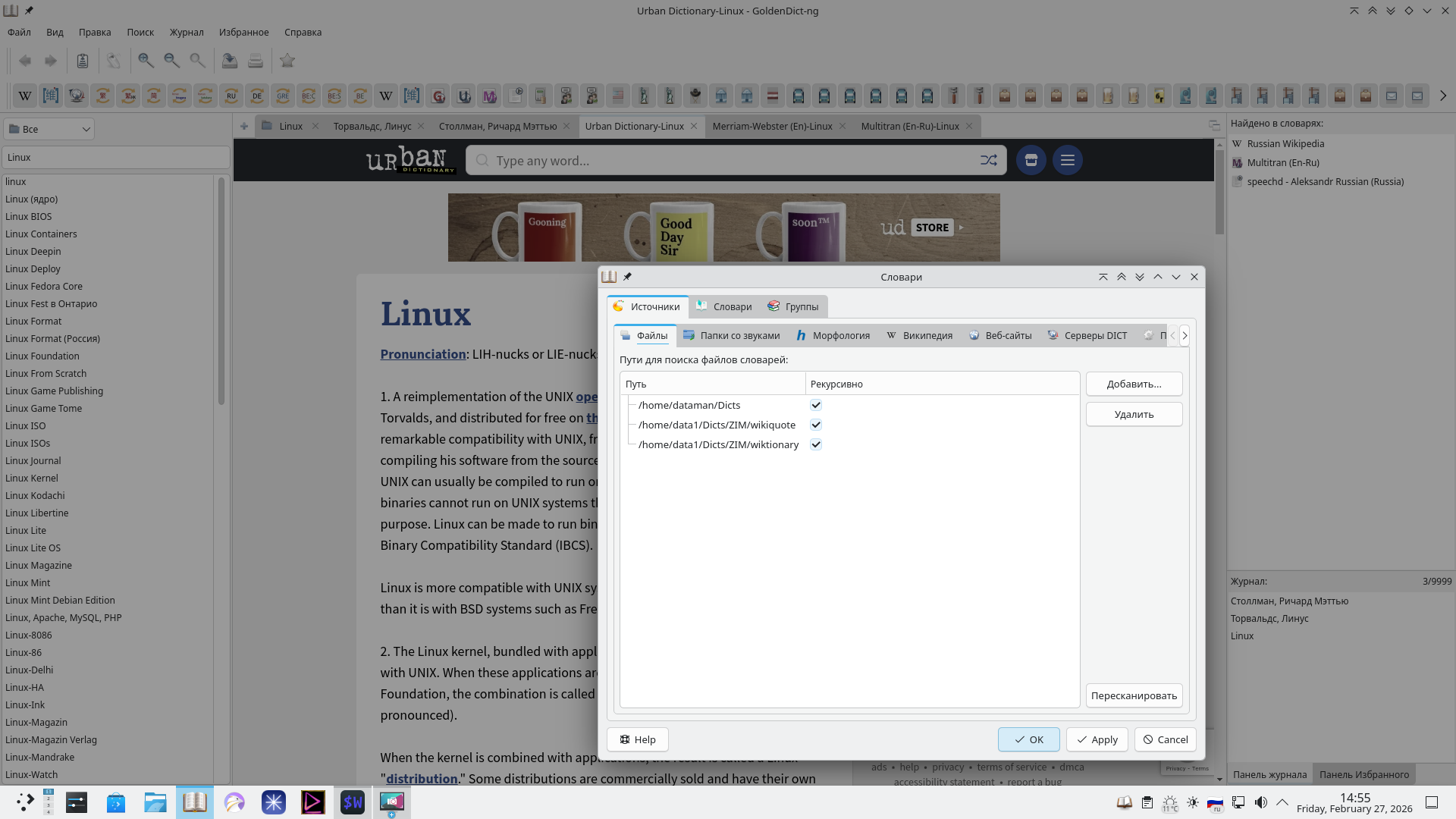Open the Морфология sources tab
The height and width of the screenshot is (819, 1456).
coord(833,335)
